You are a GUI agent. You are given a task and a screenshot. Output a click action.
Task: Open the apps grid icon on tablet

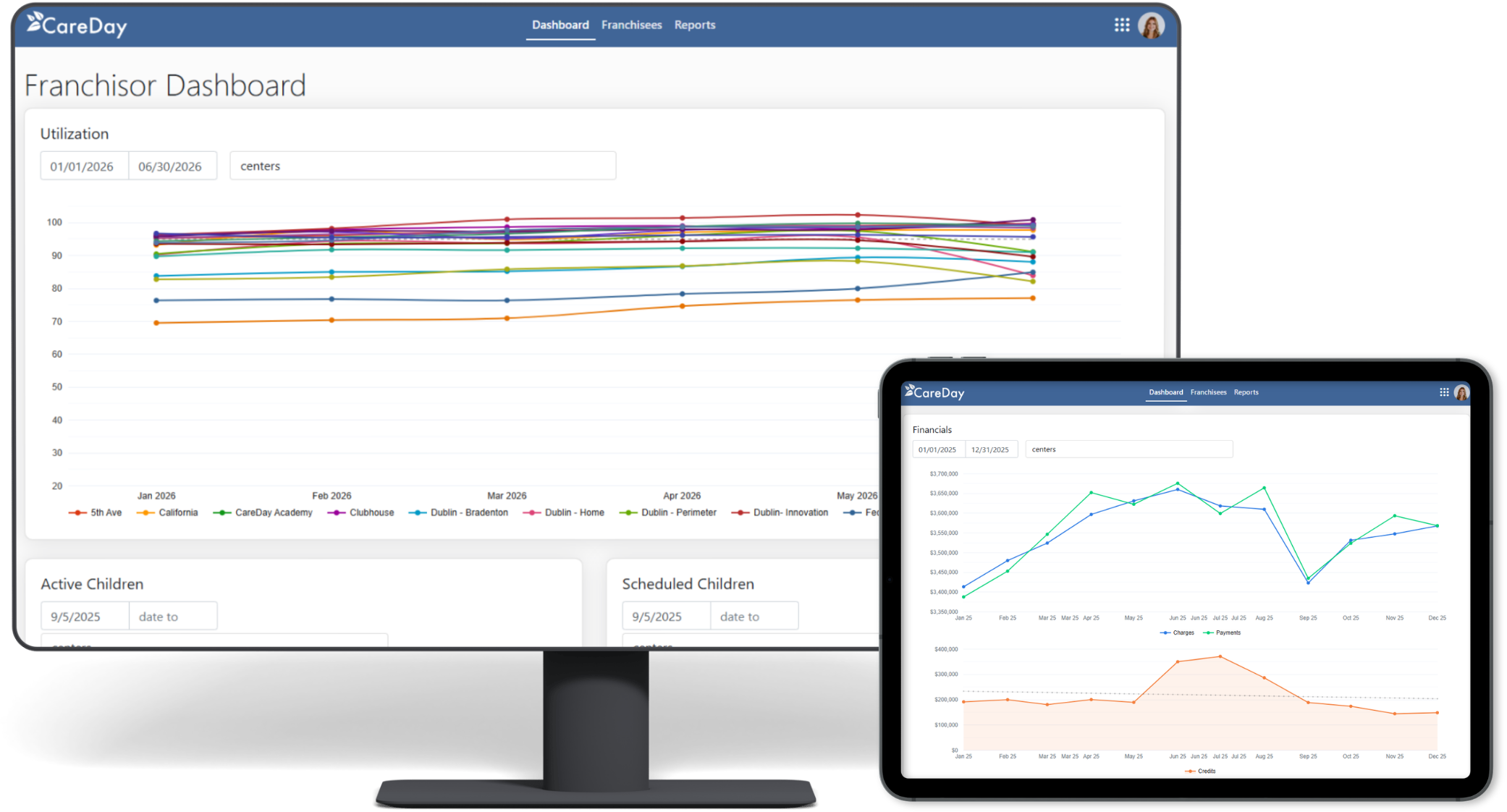[x=1444, y=392]
